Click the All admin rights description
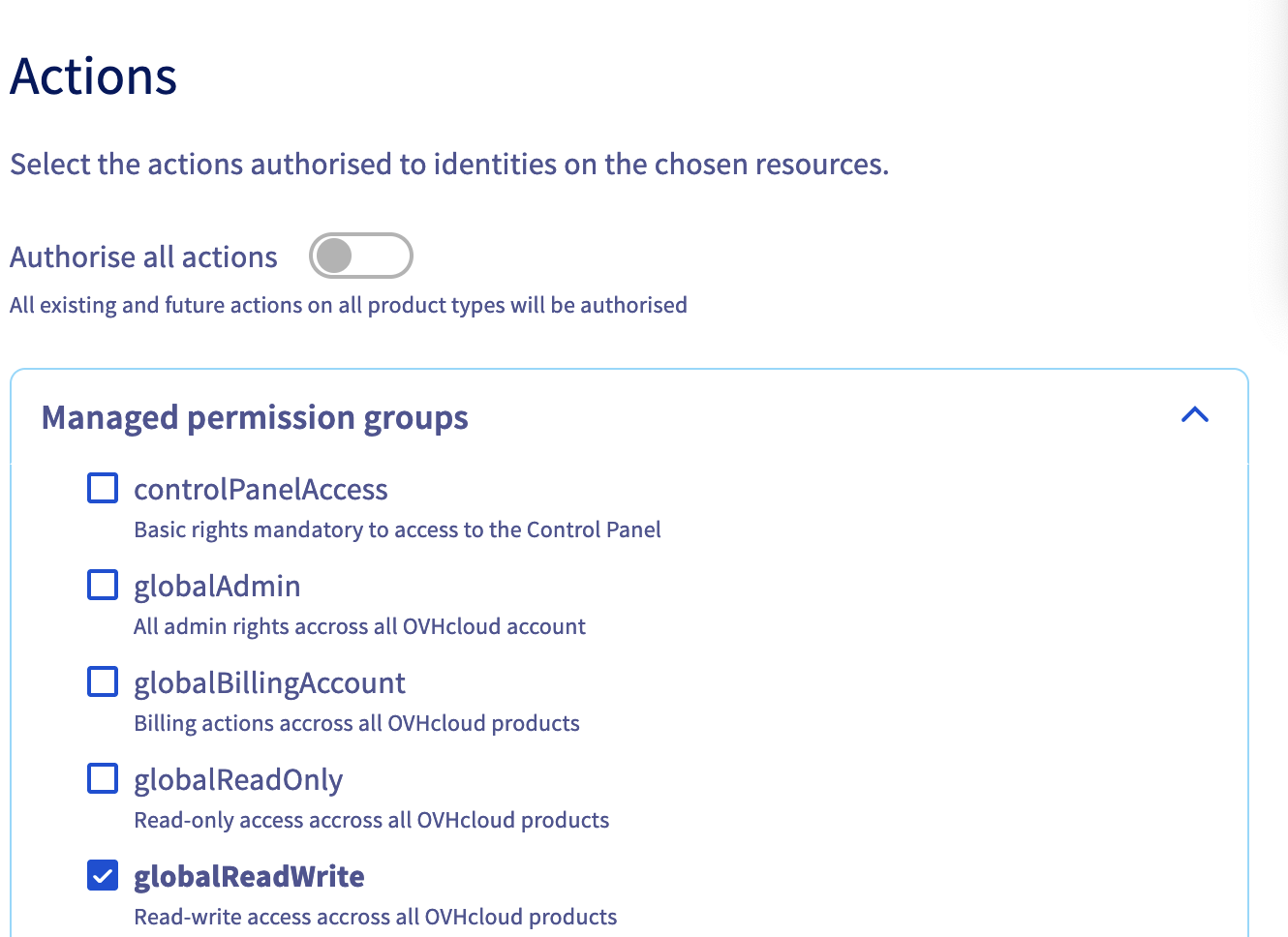1288x937 pixels. 359,627
